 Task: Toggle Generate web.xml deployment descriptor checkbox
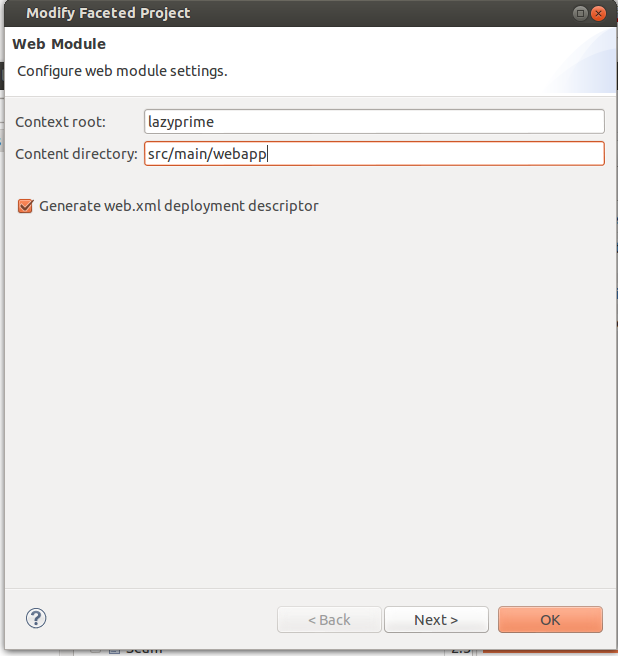[25, 206]
